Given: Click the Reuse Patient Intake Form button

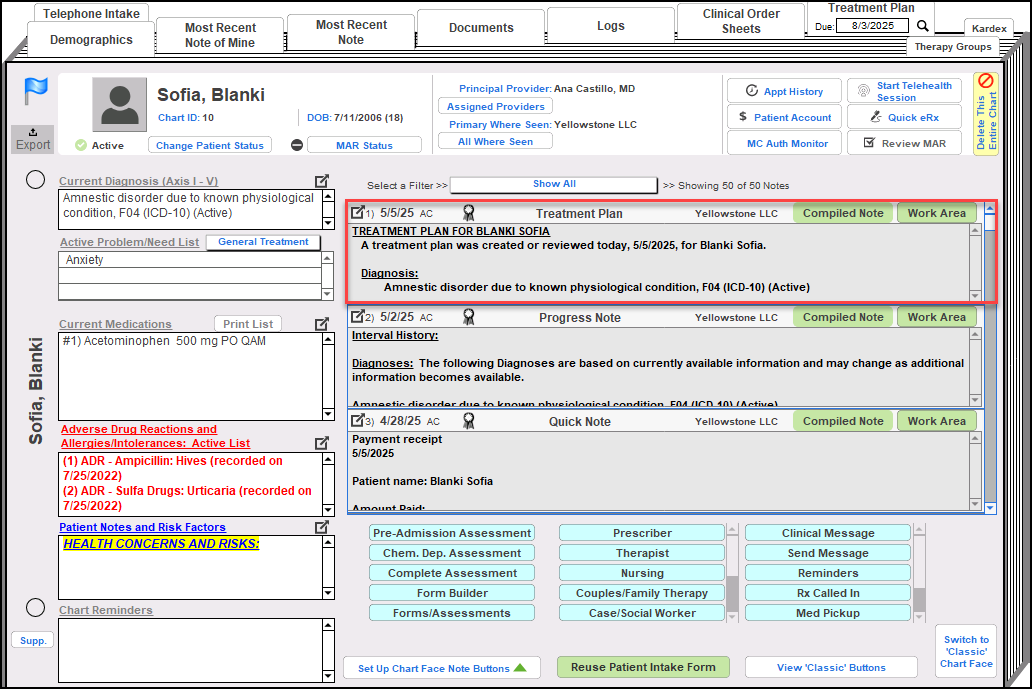Looking at the screenshot, I should (643, 667).
